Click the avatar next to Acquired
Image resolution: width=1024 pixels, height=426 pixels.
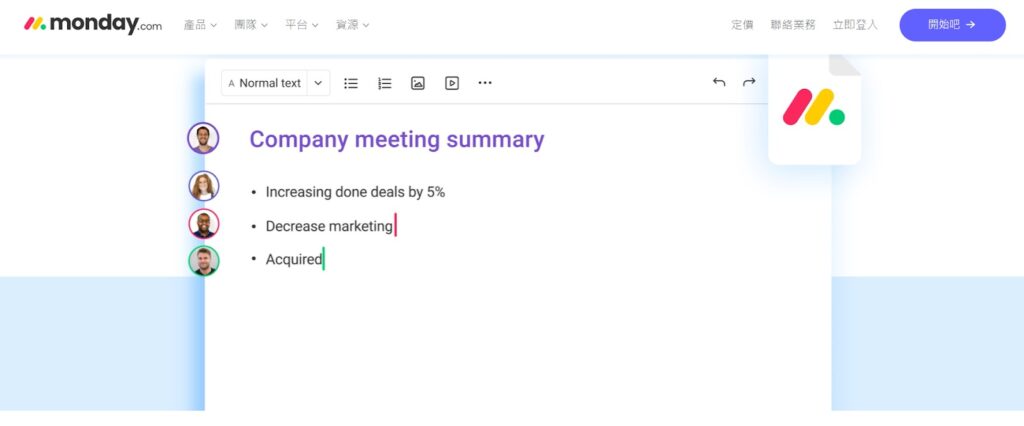(x=204, y=261)
